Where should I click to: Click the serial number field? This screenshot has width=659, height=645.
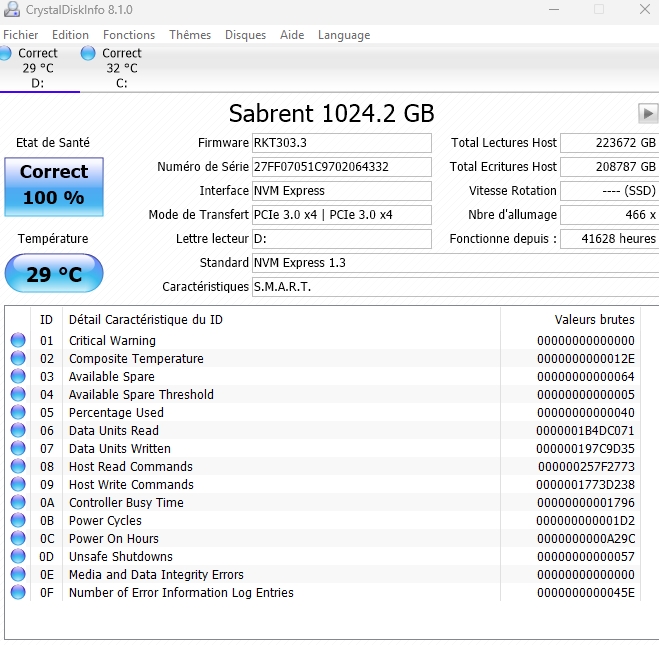pyautogui.click(x=340, y=167)
